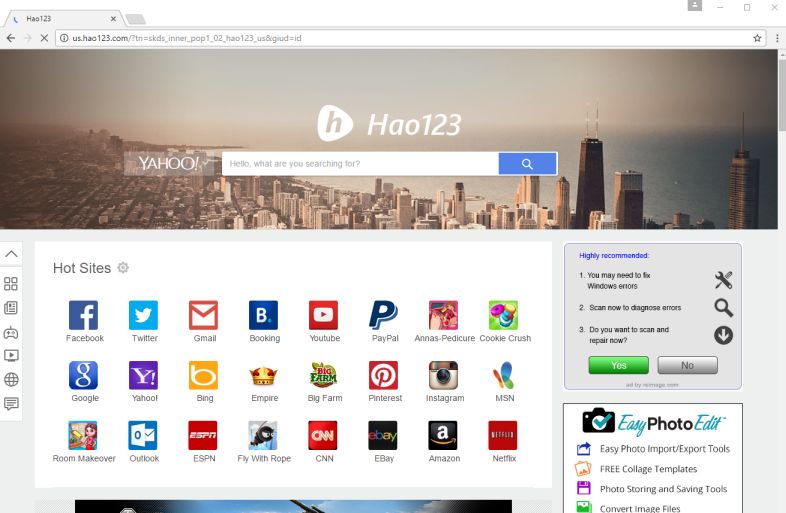Viewport: 786px width, 513px height.
Task: Open the sidebar games controller icon
Action: click(11, 332)
